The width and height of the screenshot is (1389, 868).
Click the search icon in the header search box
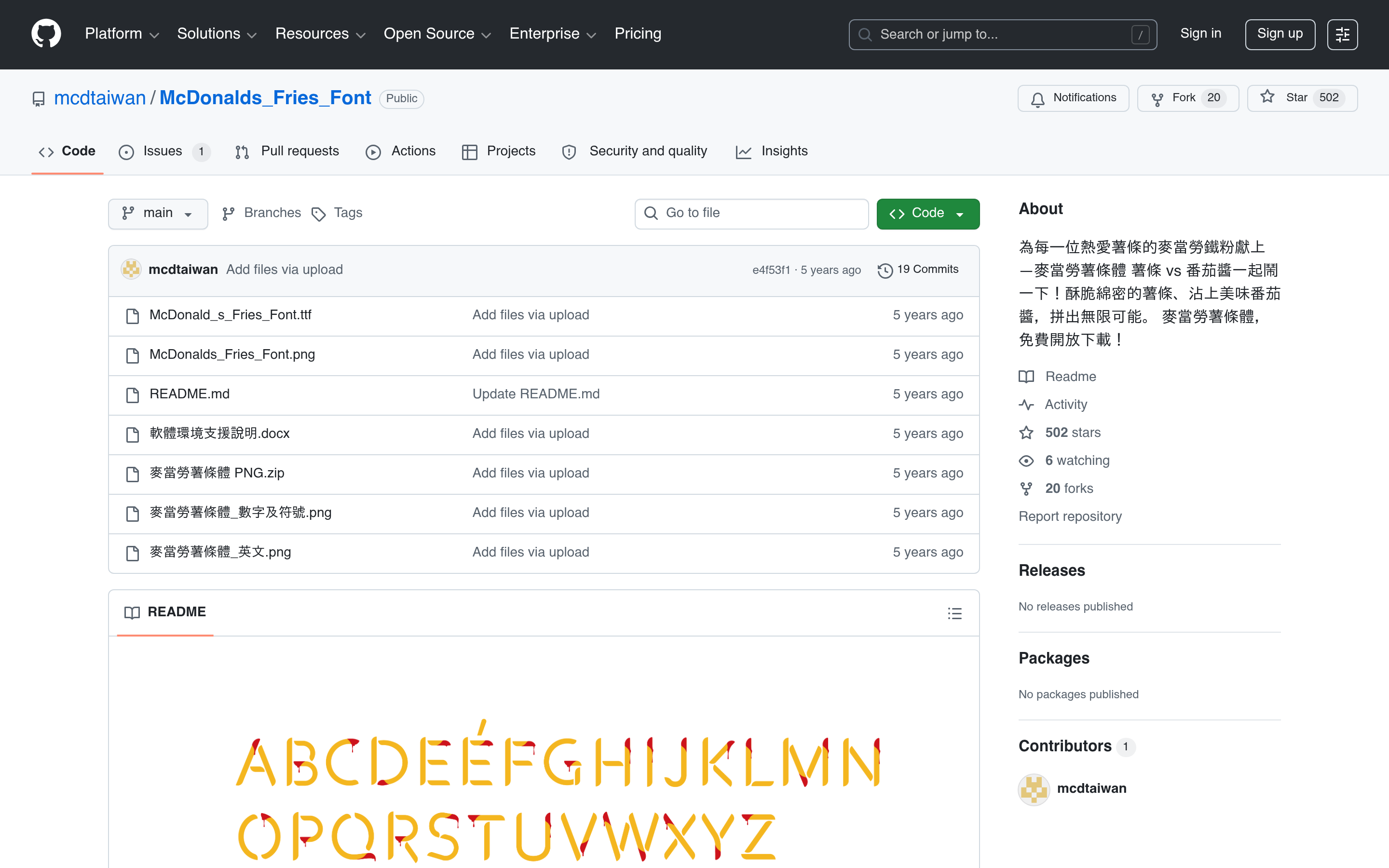coord(864,35)
